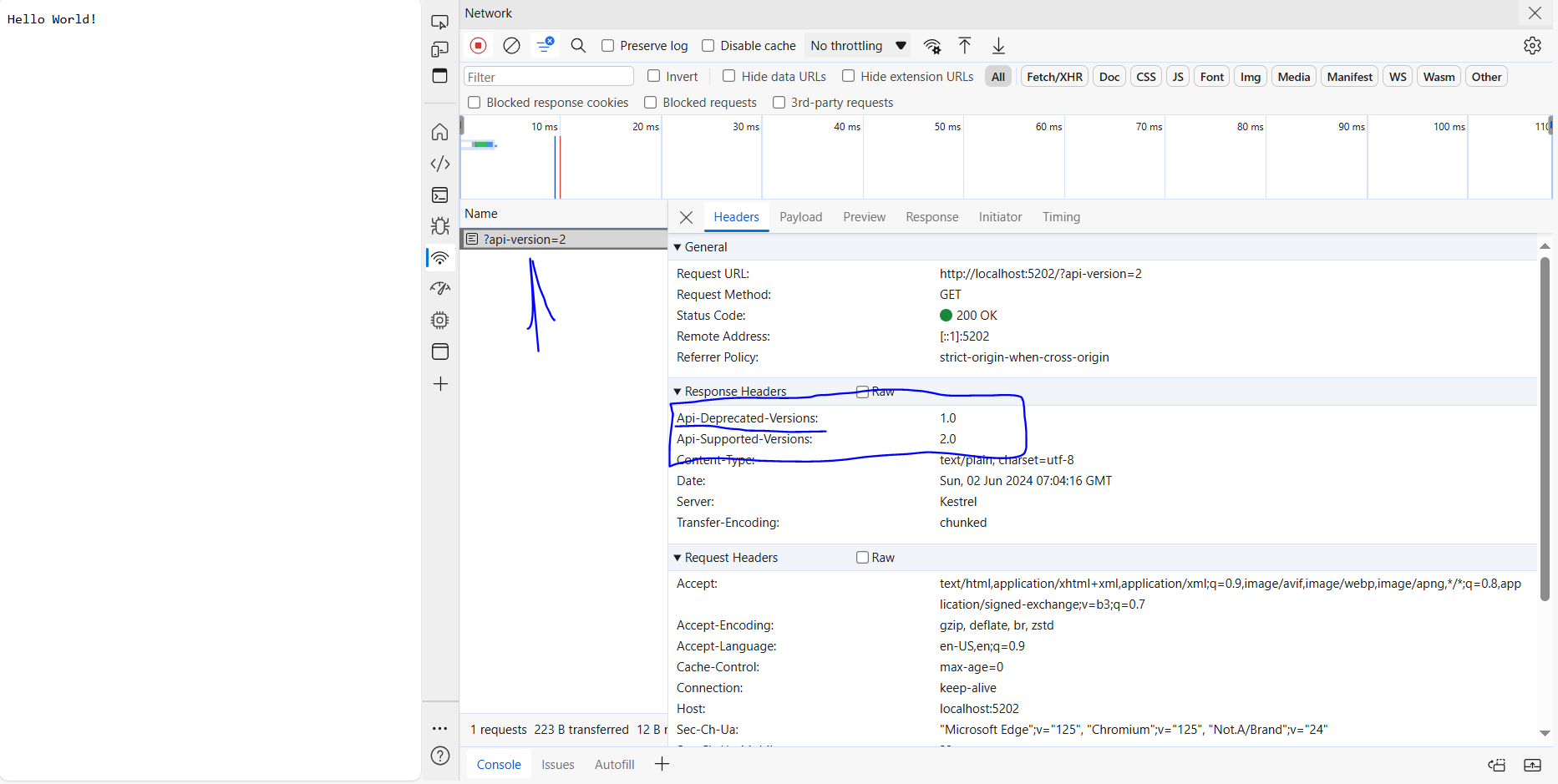Filter requests by CSS type
The width and height of the screenshot is (1558, 784).
[x=1146, y=77]
